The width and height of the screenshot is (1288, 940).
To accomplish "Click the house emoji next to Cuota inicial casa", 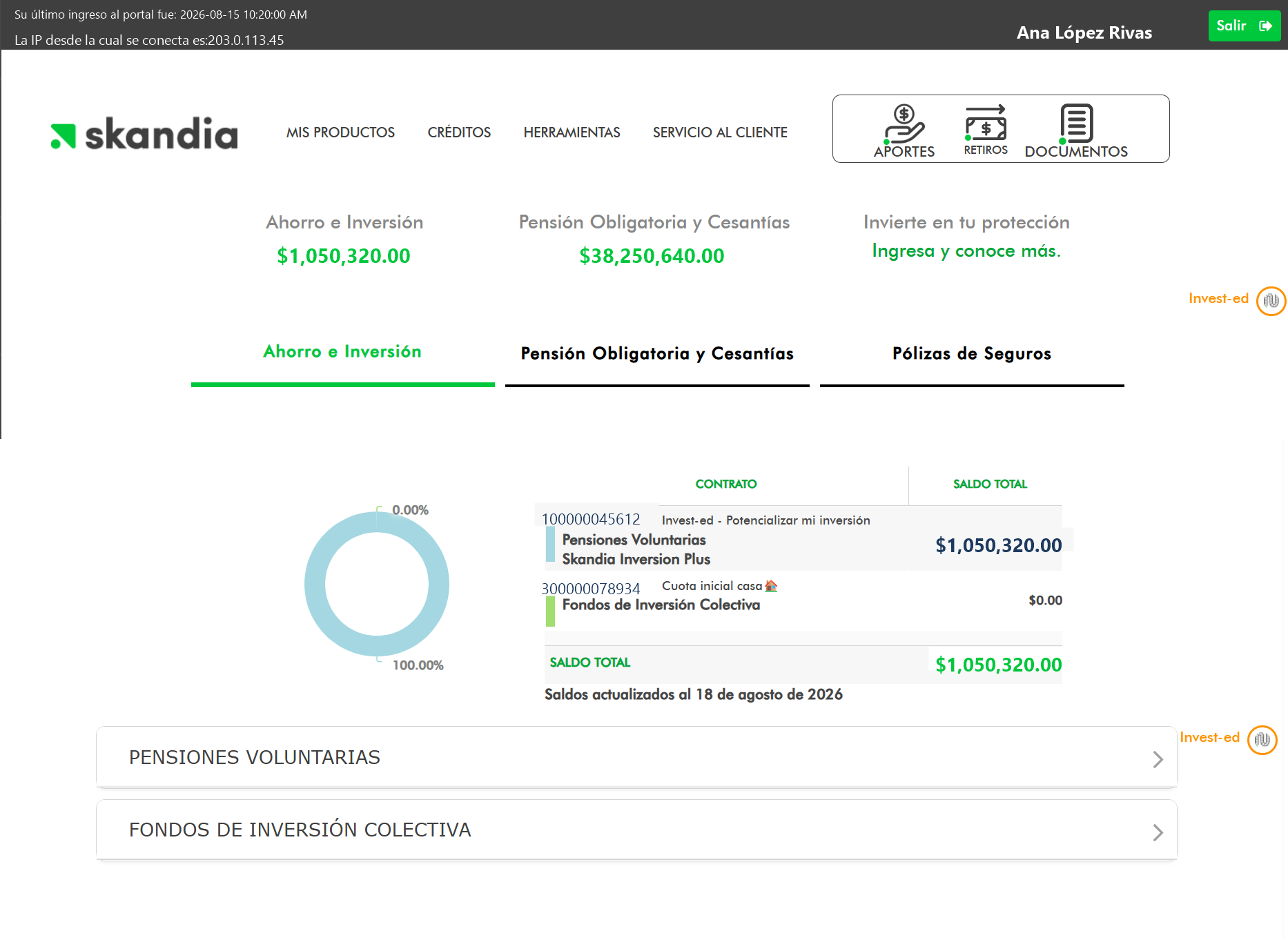I will coord(771,586).
